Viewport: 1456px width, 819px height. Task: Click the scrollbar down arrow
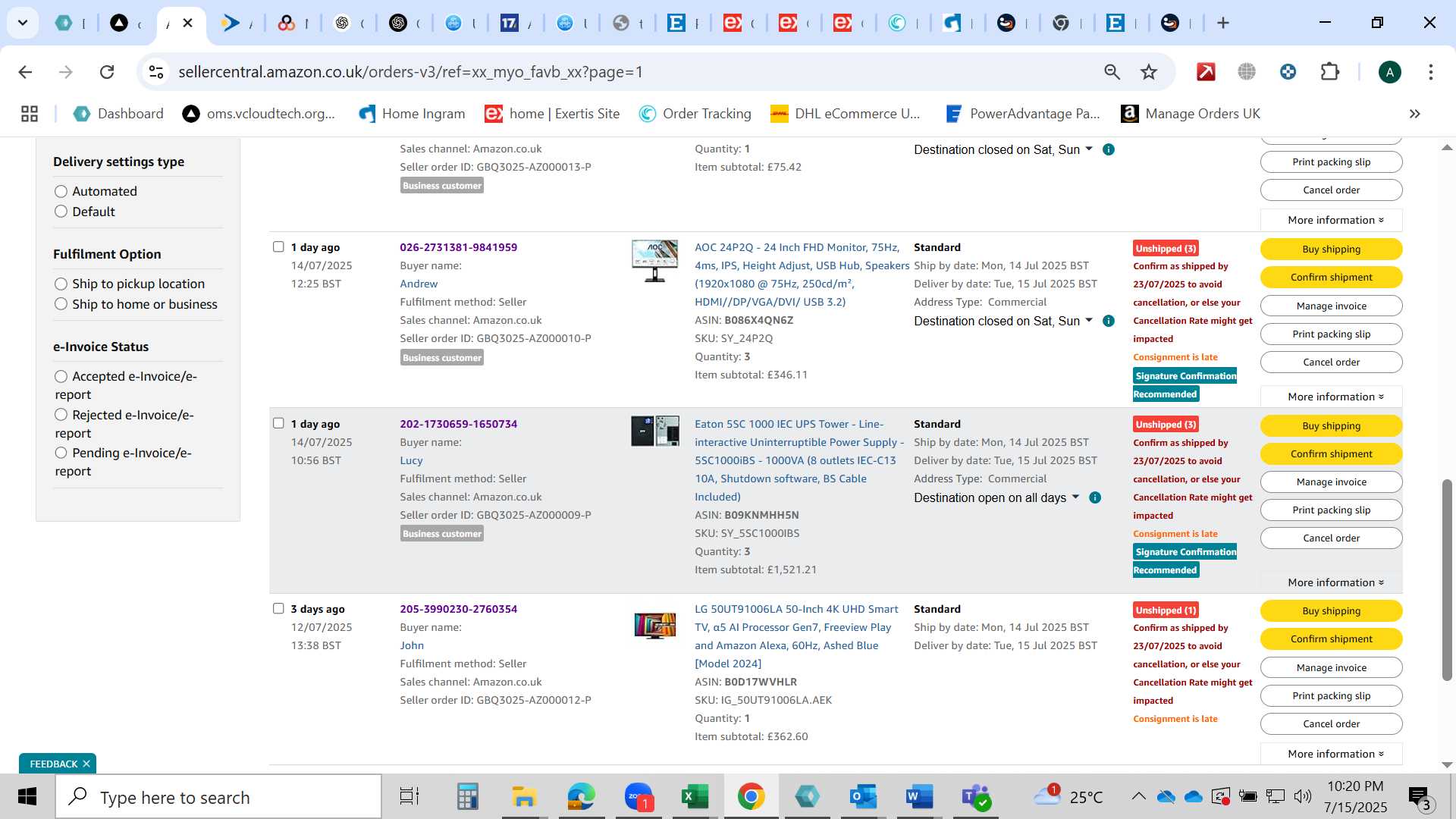[x=1447, y=764]
